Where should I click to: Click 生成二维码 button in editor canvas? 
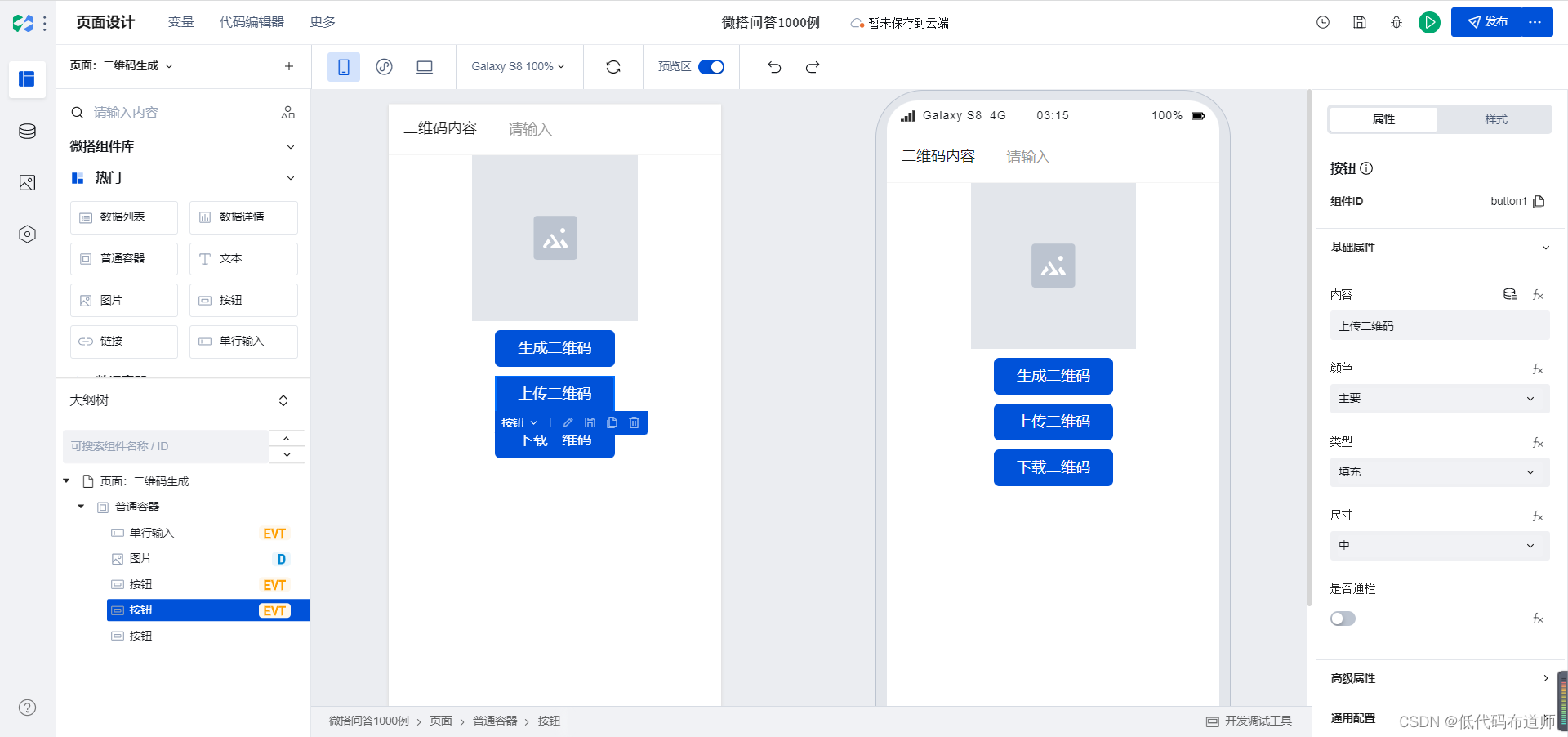[555, 348]
